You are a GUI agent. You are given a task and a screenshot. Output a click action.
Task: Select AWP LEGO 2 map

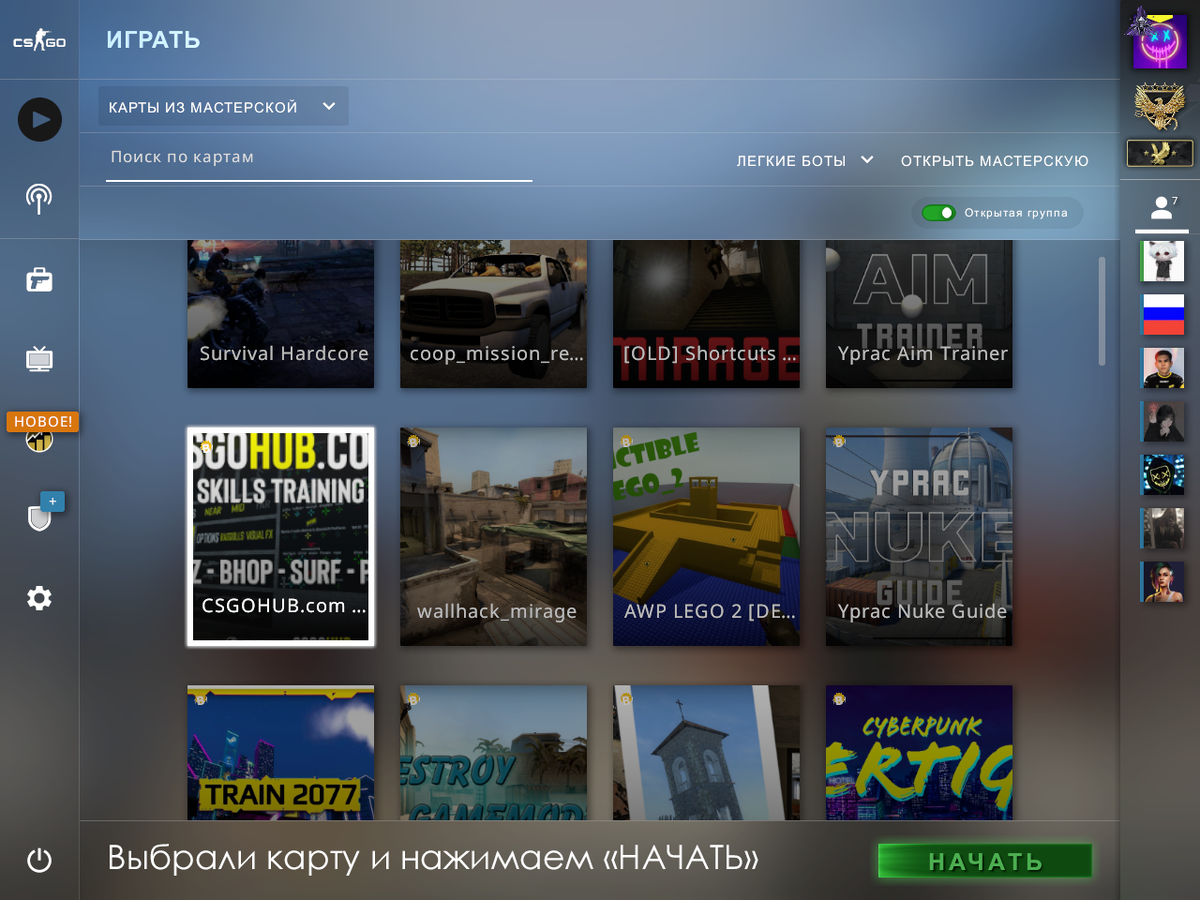(x=707, y=537)
